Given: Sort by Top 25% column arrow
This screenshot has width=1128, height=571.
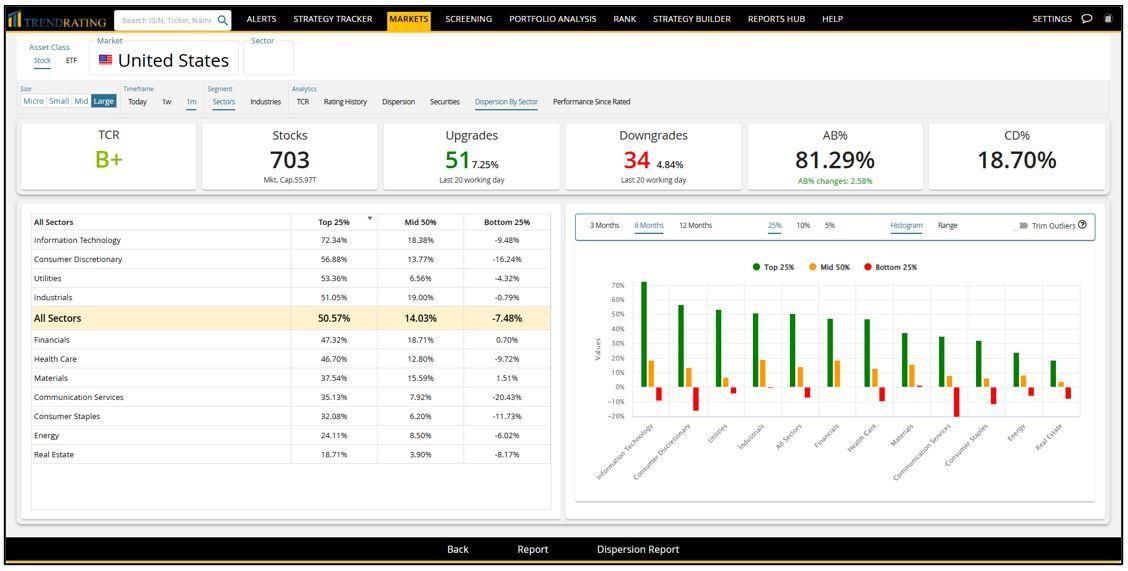Looking at the screenshot, I should pos(370,218).
